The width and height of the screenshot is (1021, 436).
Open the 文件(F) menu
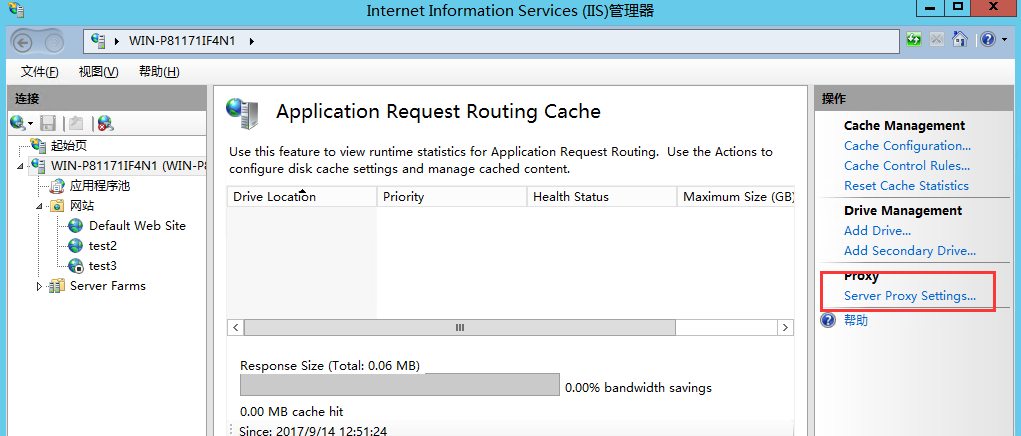(x=39, y=72)
